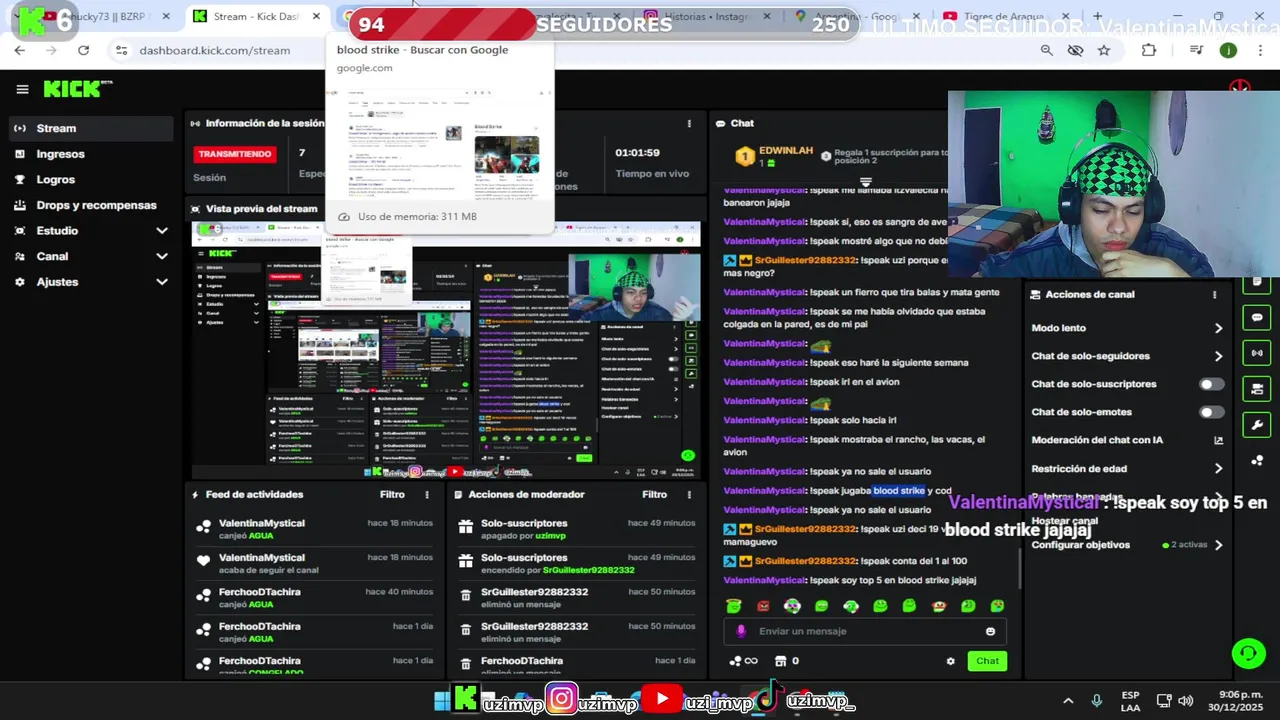
Task: Select ValentinaMystical acaba de seguir entry
Action: pyautogui.click(x=315, y=563)
